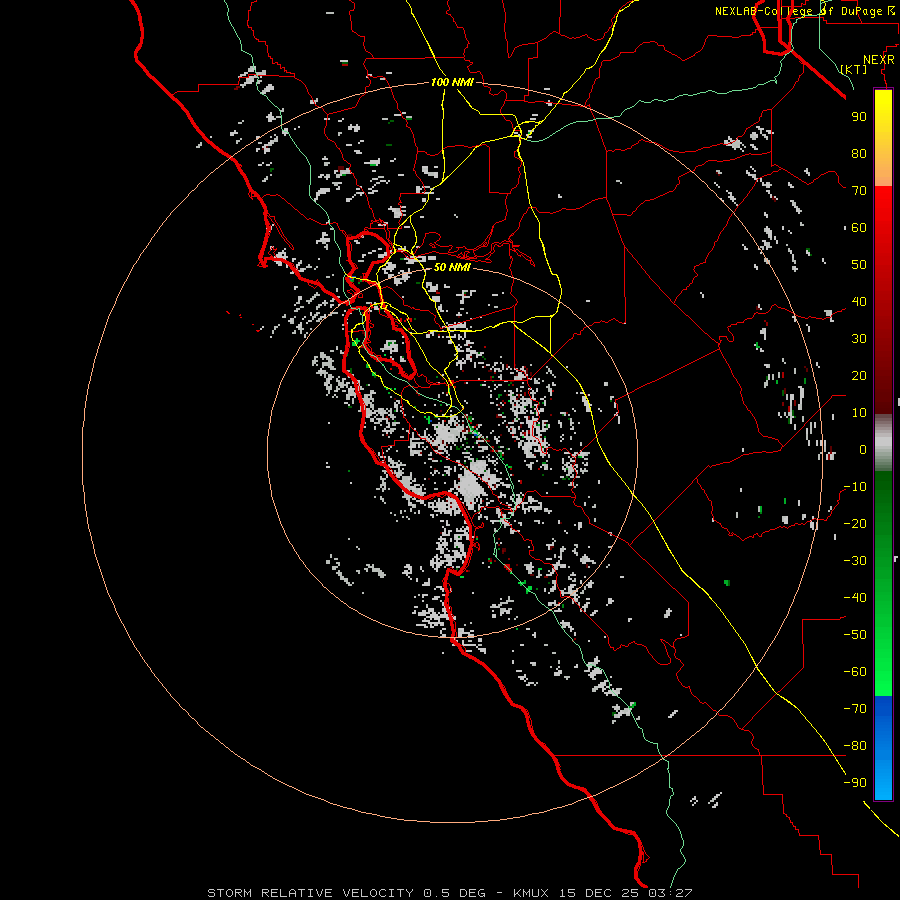Click the -20 value on velocity scale
The image size is (900, 900).
[x=855, y=523]
